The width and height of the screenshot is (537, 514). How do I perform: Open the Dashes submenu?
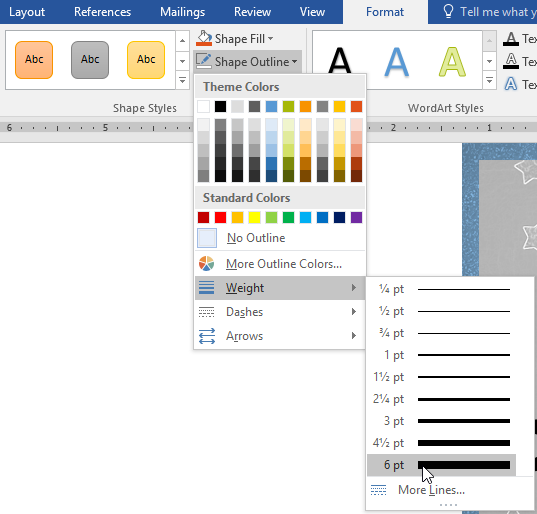click(x=279, y=312)
